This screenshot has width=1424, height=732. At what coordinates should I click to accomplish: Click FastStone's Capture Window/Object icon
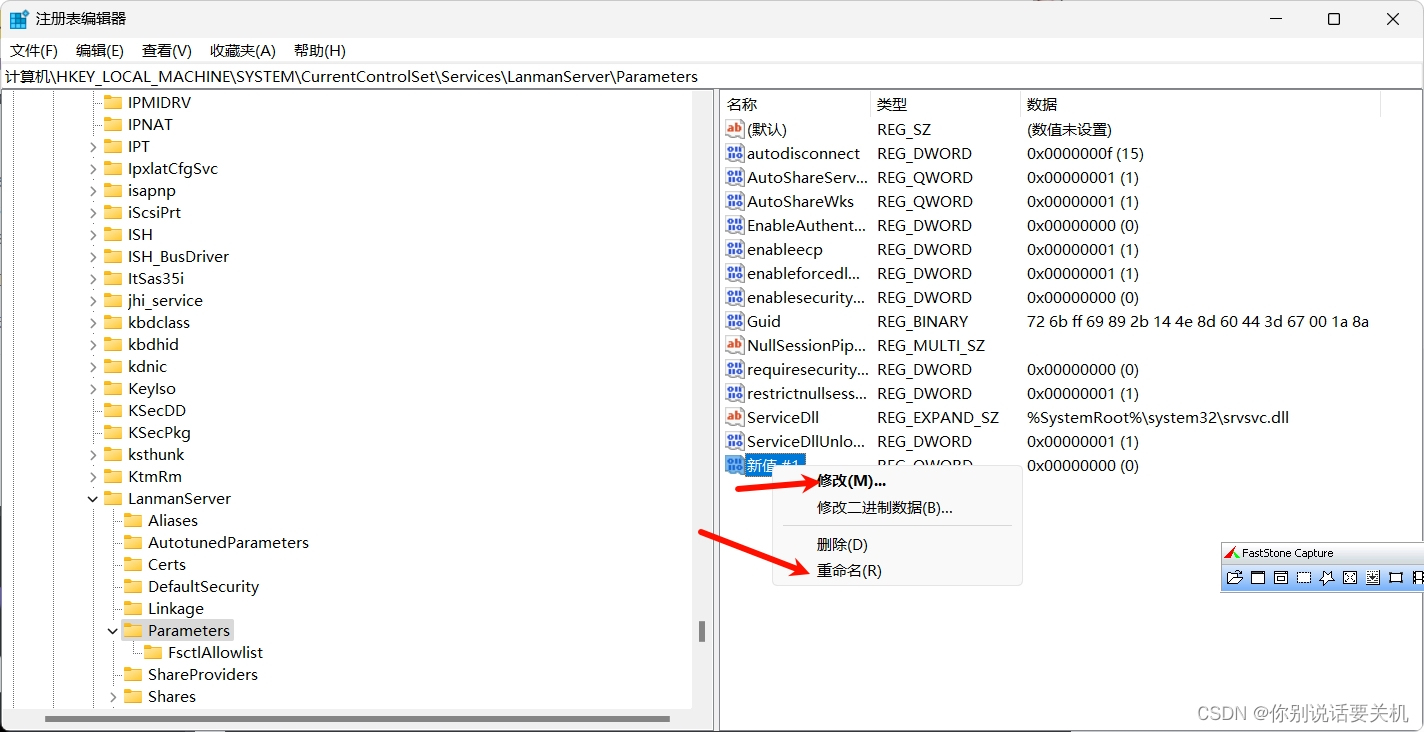1281,577
